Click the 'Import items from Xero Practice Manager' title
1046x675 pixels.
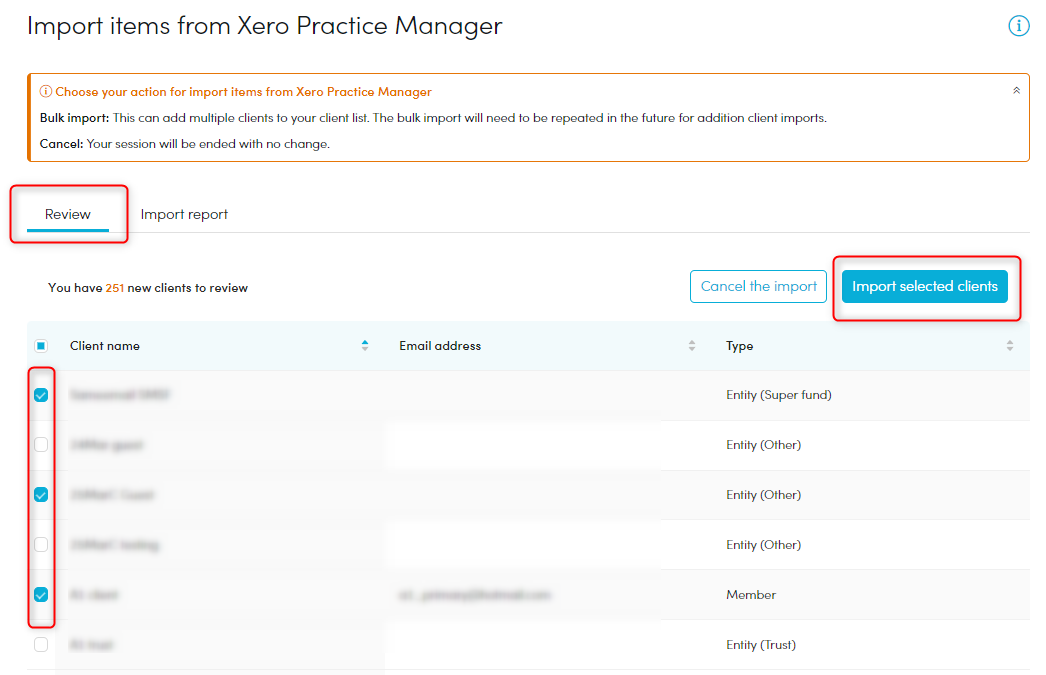tap(265, 26)
